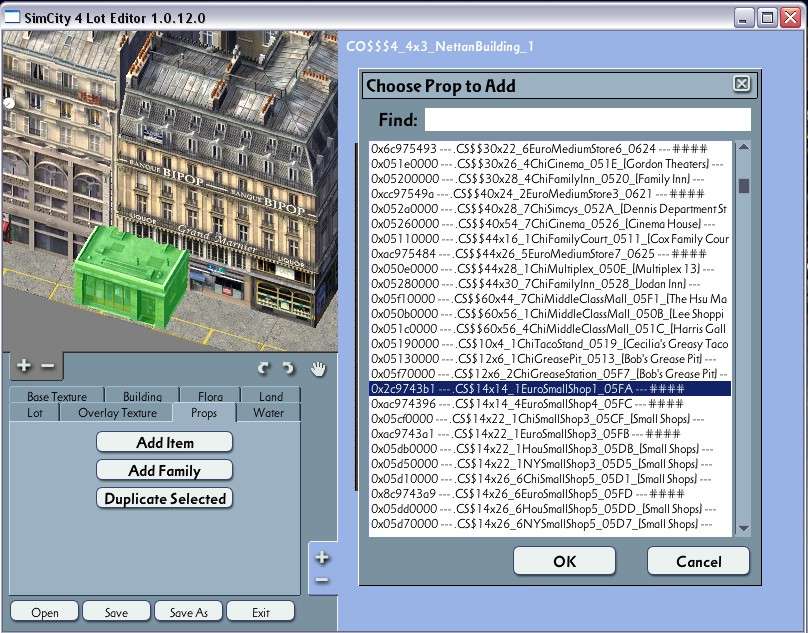808x633 pixels.
Task: Switch to the Base Texture tab
Action: click(x=57, y=396)
